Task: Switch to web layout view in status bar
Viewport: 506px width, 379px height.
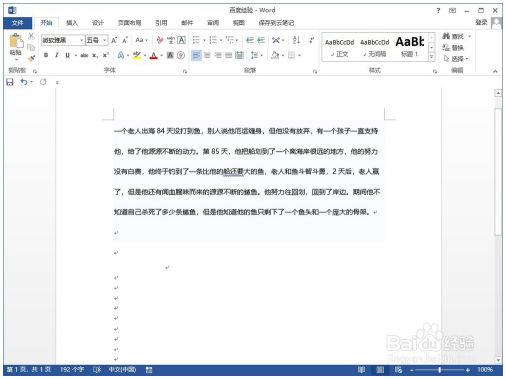Action: coord(398,370)
